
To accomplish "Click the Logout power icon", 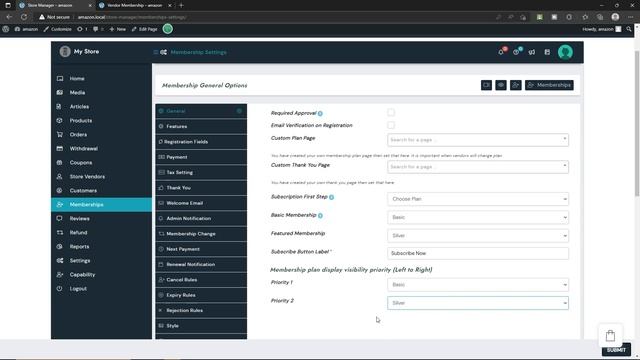I will [x=60, y=289].
